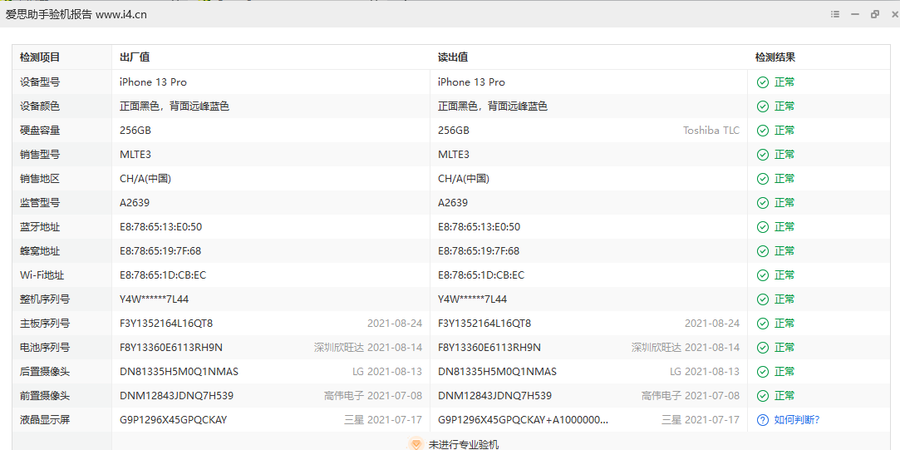Click green check icon for 设备型号 row
This screenshot has width=900, height=450.
[x=763, y=82]
